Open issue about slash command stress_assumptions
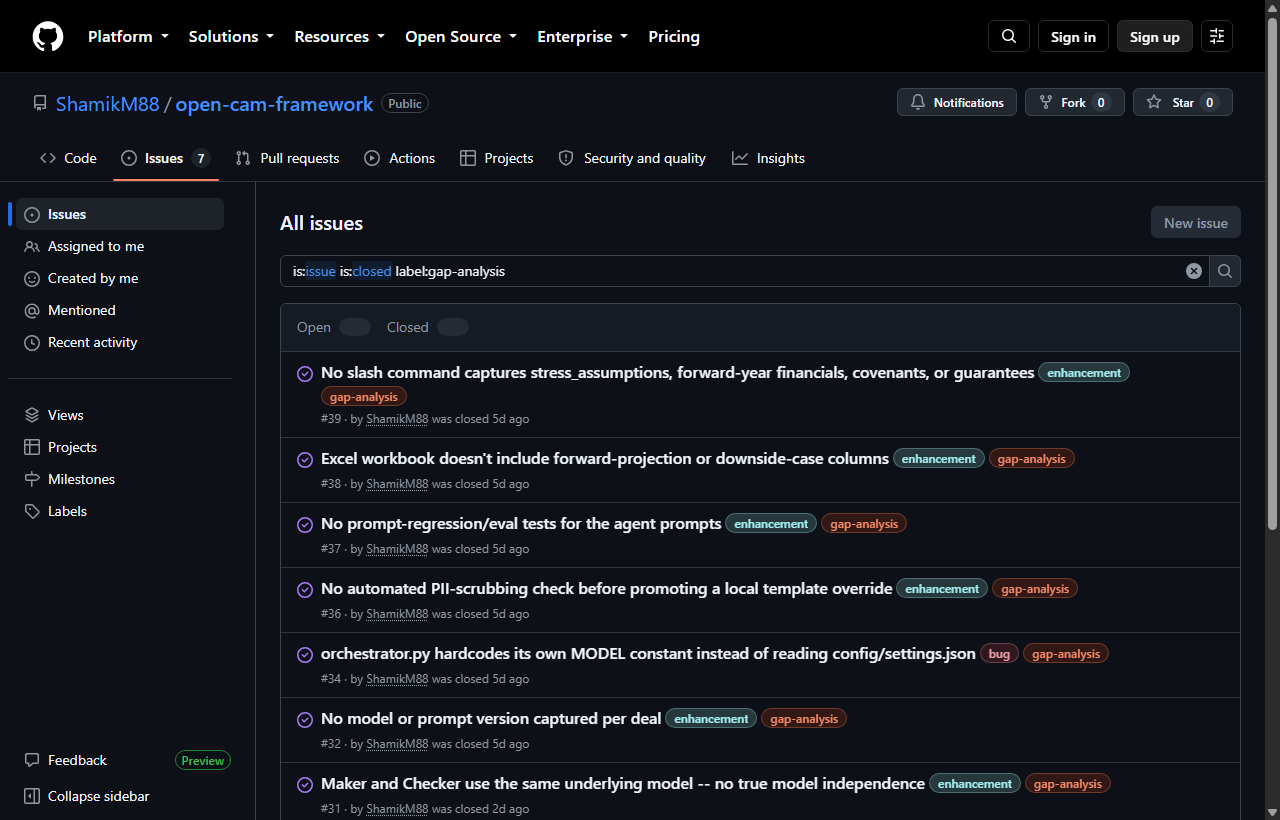 point(677,373)
